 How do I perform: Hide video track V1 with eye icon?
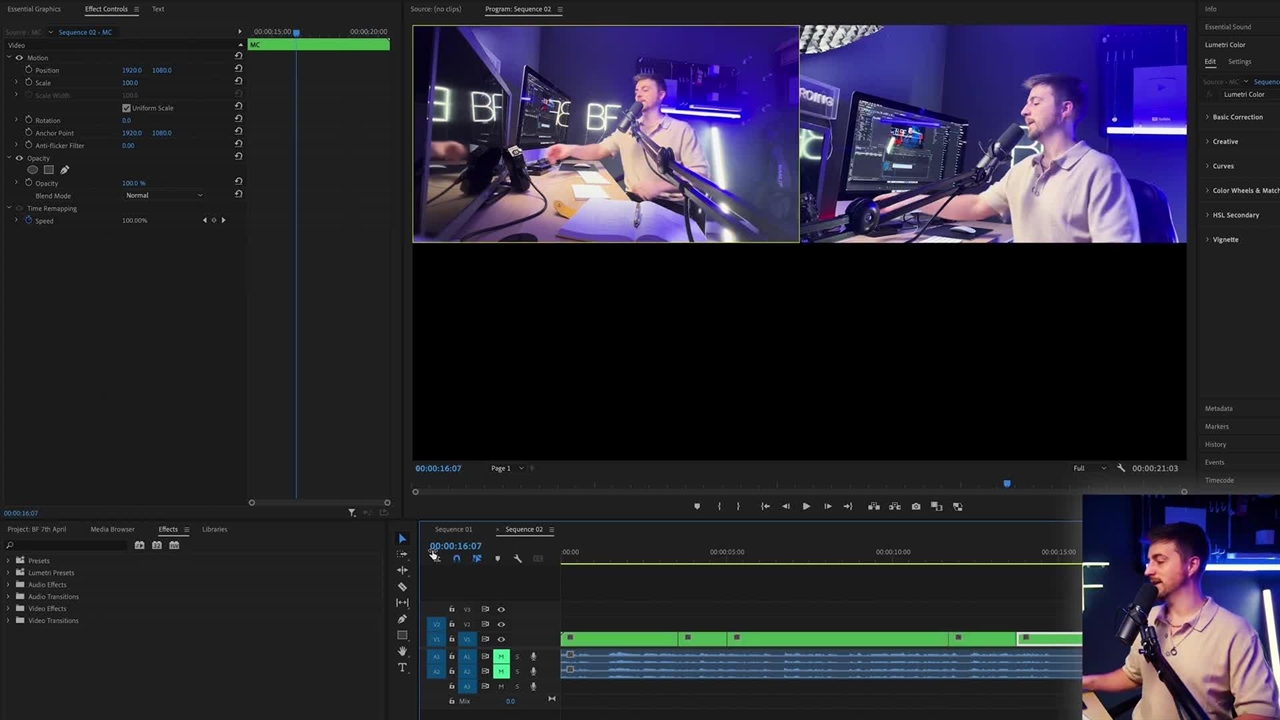point(501,639)
